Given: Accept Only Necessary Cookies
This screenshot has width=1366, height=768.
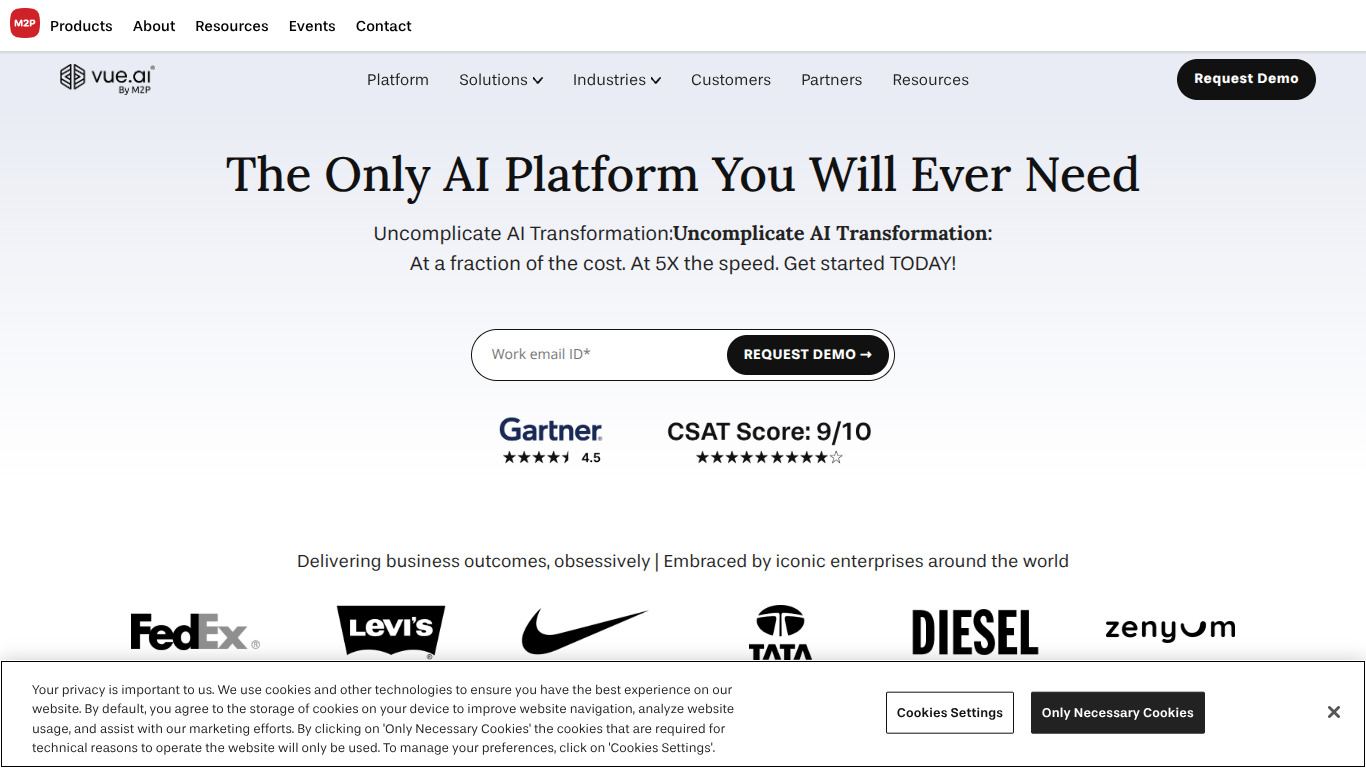Looking at the screenshot, I should tap(1118, 713).
